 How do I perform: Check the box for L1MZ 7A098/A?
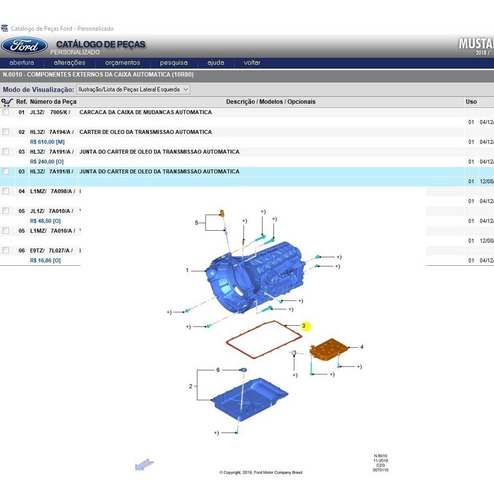pyautogui.click(x=6, y=191)
